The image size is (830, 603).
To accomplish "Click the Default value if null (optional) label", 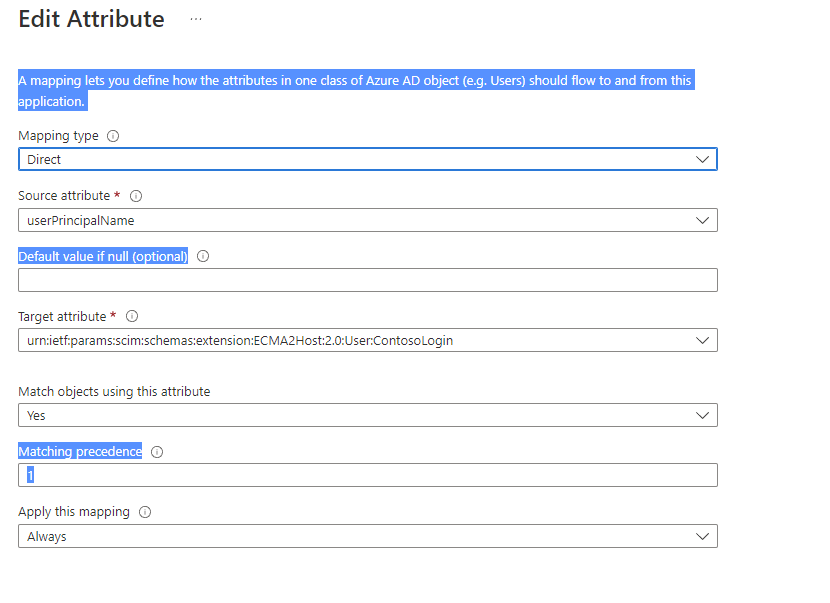I will pyautogui.click(x=103, y=256).
